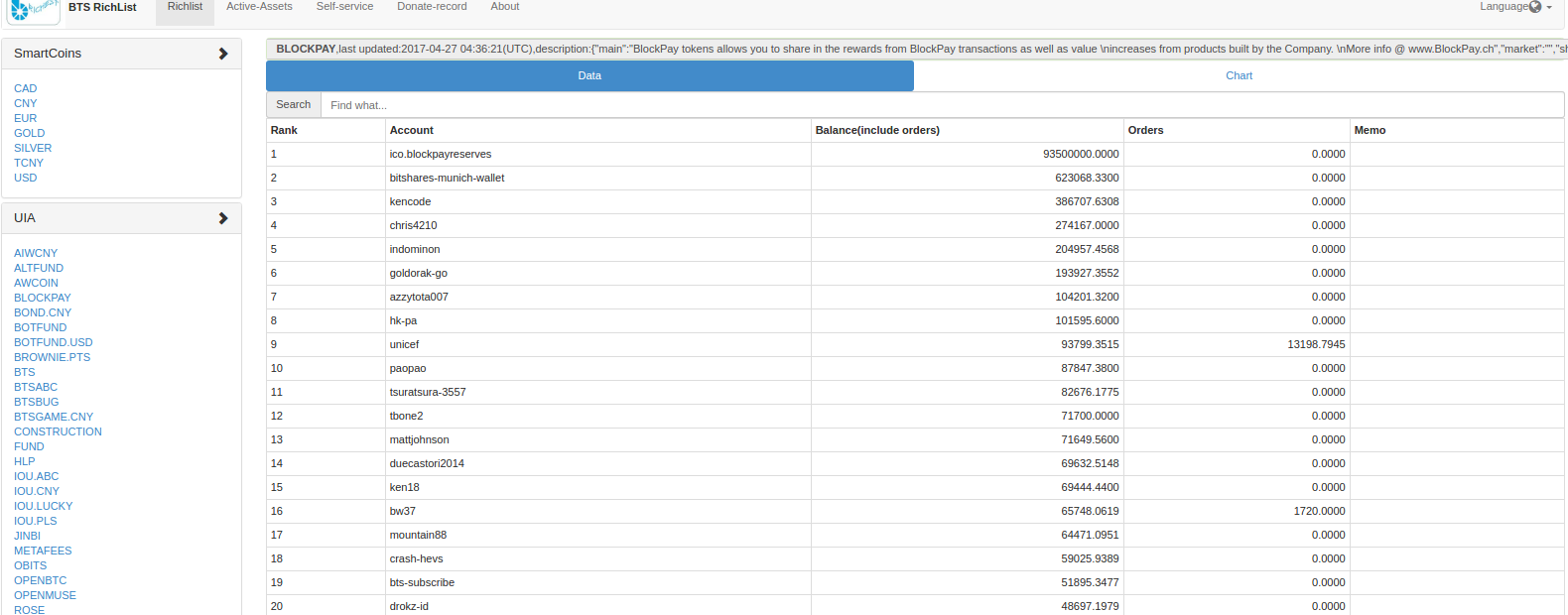This screenshot has height=615, width=1568.
Task: Click the BTS RichList brand link
Action: tap(102, 7)
